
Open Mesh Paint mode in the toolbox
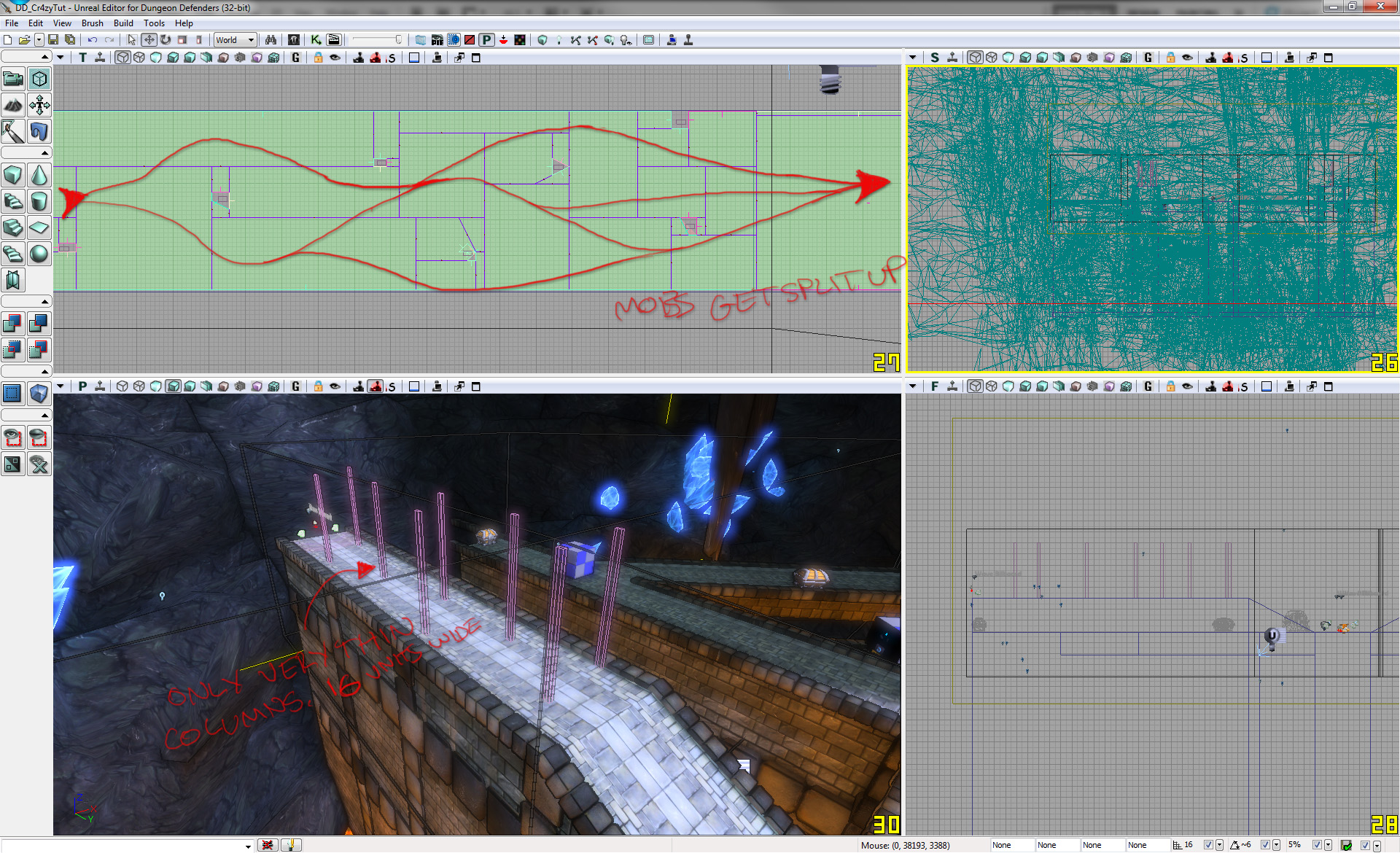tap(13, 131)
